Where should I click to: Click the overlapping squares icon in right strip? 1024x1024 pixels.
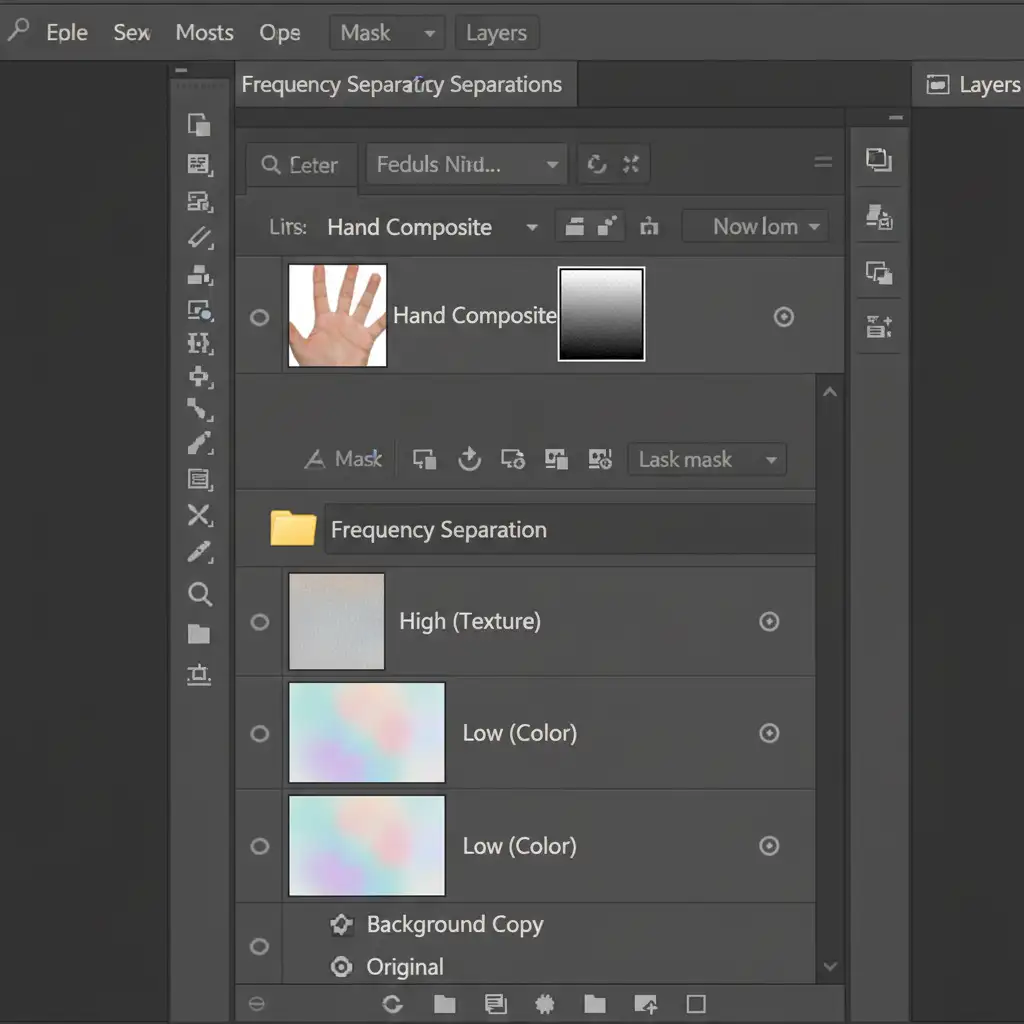pos(879,159)
